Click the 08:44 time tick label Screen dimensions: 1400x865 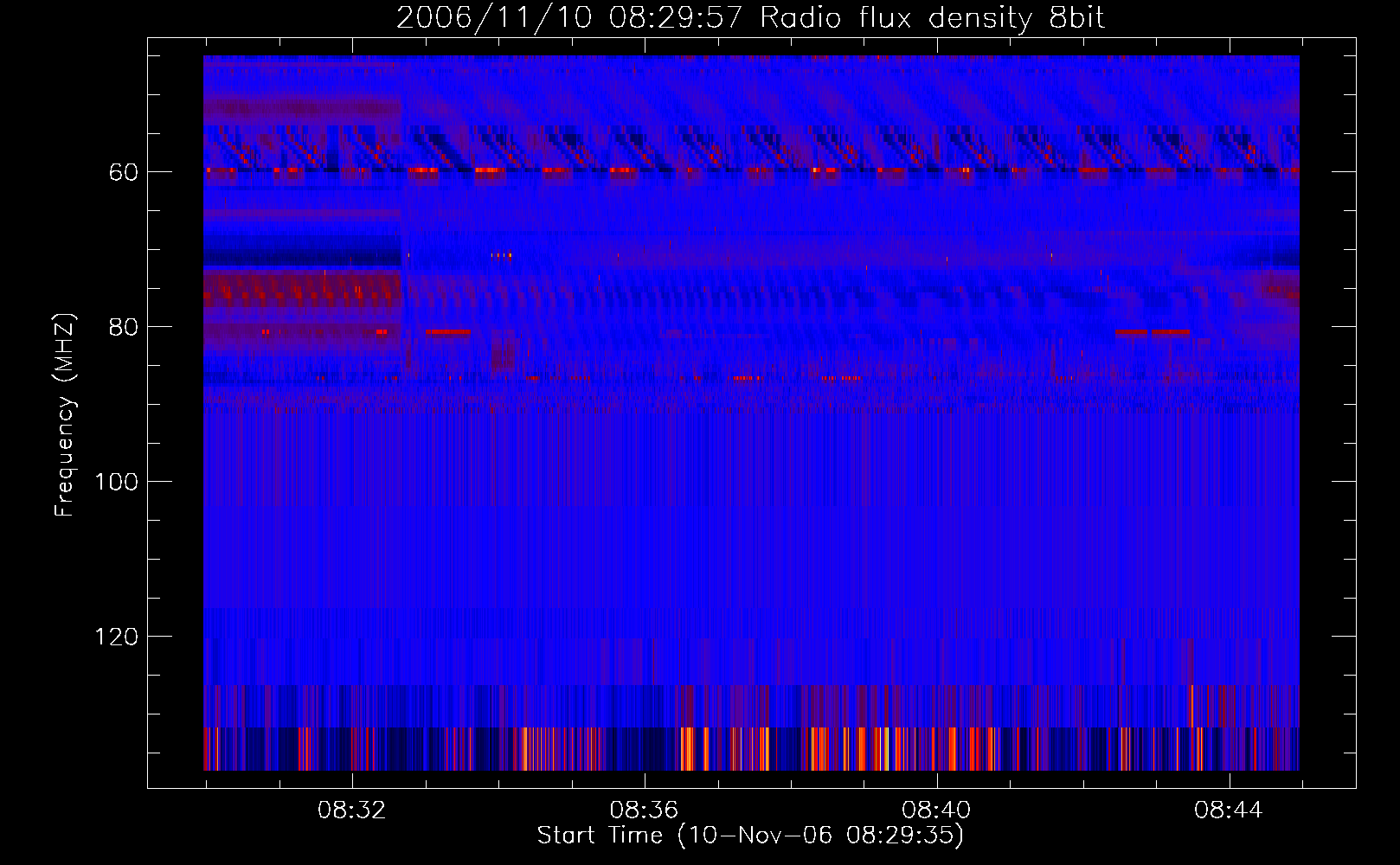[x=1229, y=811]
